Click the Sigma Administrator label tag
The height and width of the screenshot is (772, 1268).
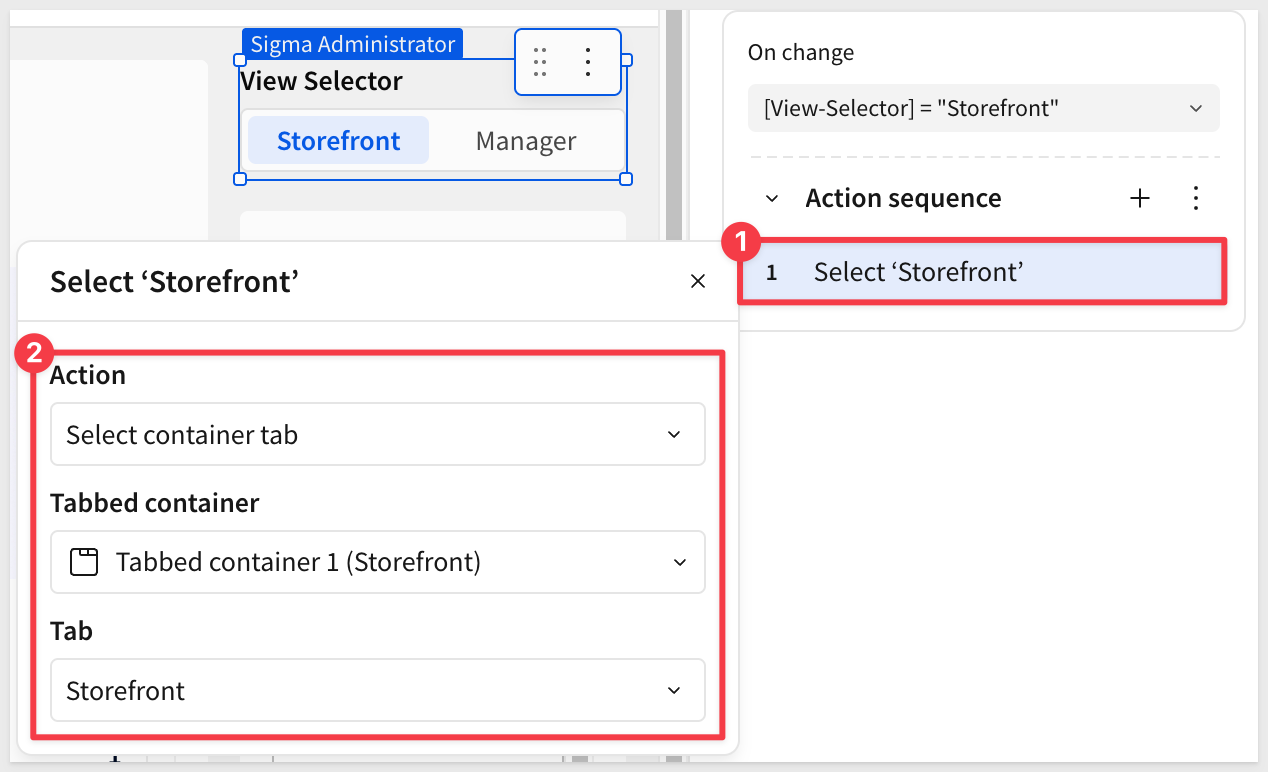point(352,44)
